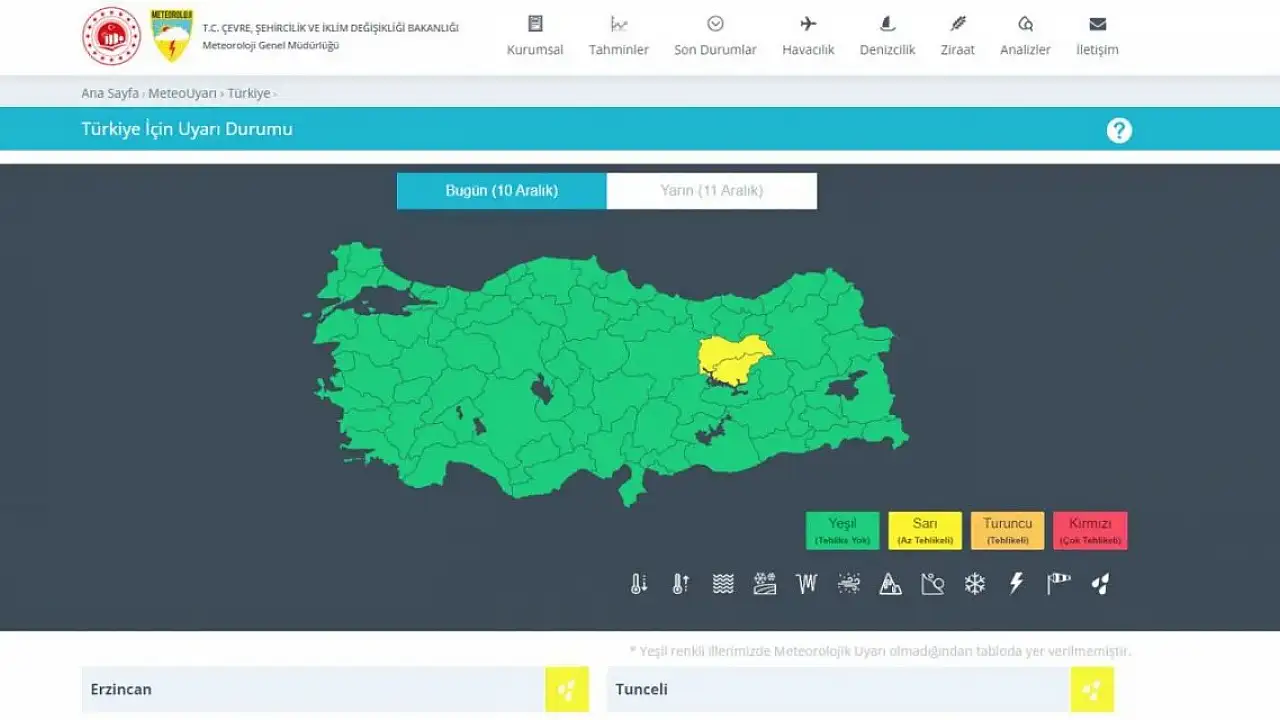Open the help question mark icon
This screenshot has width=1280, height=720.
click(x=1119, y=130)
